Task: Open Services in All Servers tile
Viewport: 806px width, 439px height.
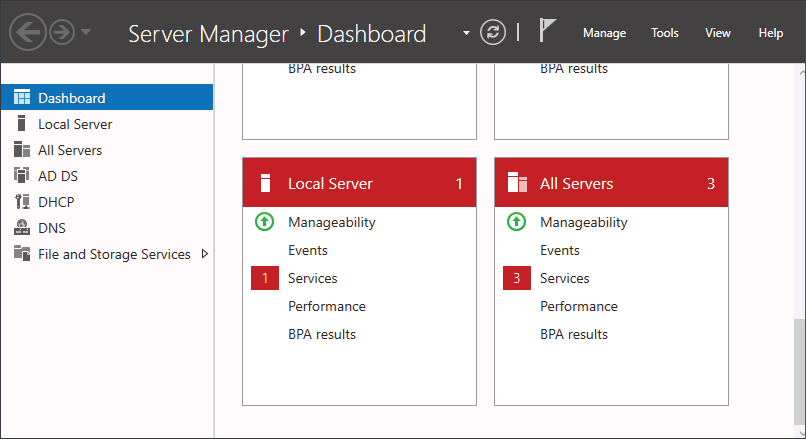Action: pyautogui.click(x=564, y=278)
